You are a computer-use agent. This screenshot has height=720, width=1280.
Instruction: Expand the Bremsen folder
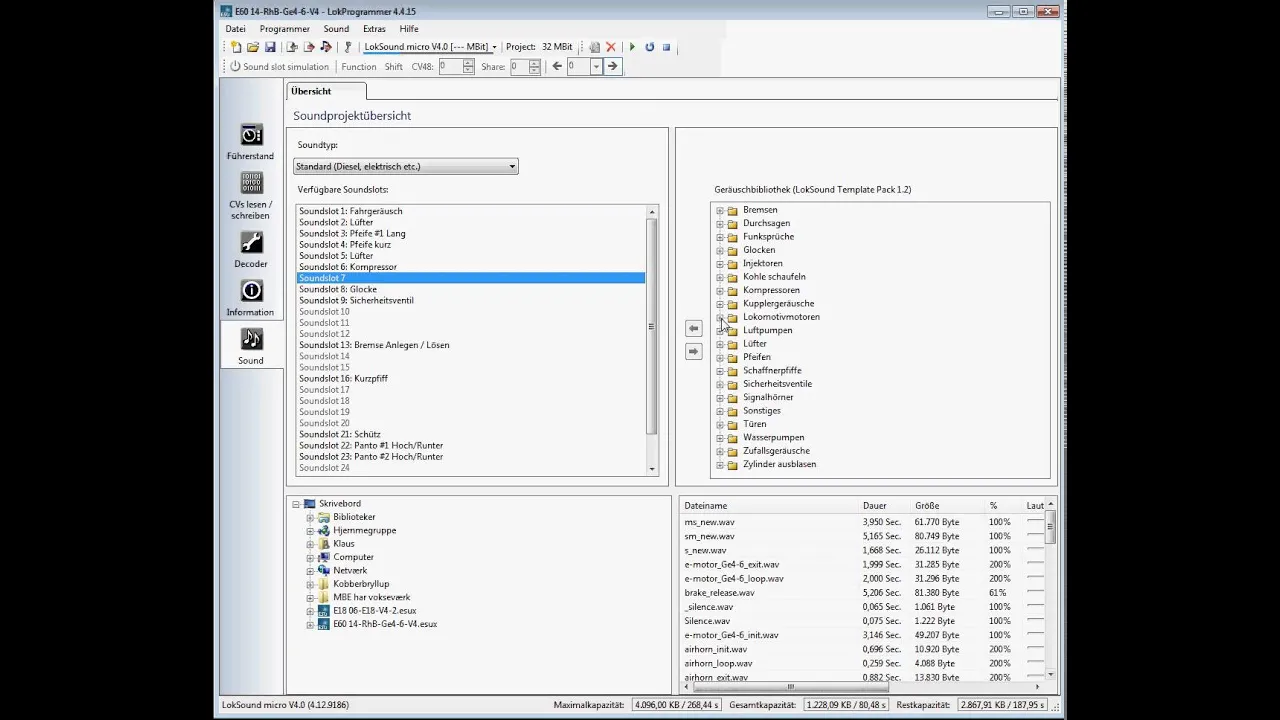(x=720, y=210)
